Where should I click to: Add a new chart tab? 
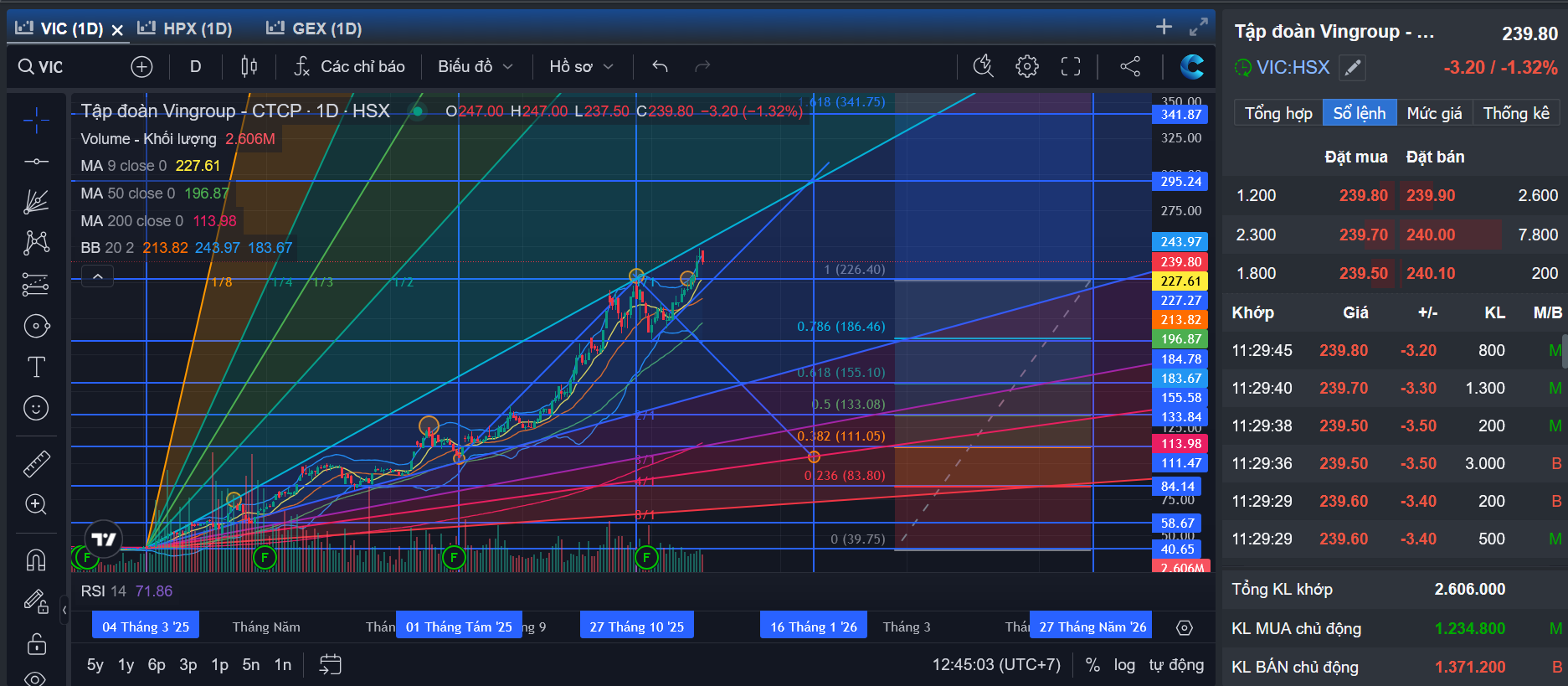(1164, 27)
